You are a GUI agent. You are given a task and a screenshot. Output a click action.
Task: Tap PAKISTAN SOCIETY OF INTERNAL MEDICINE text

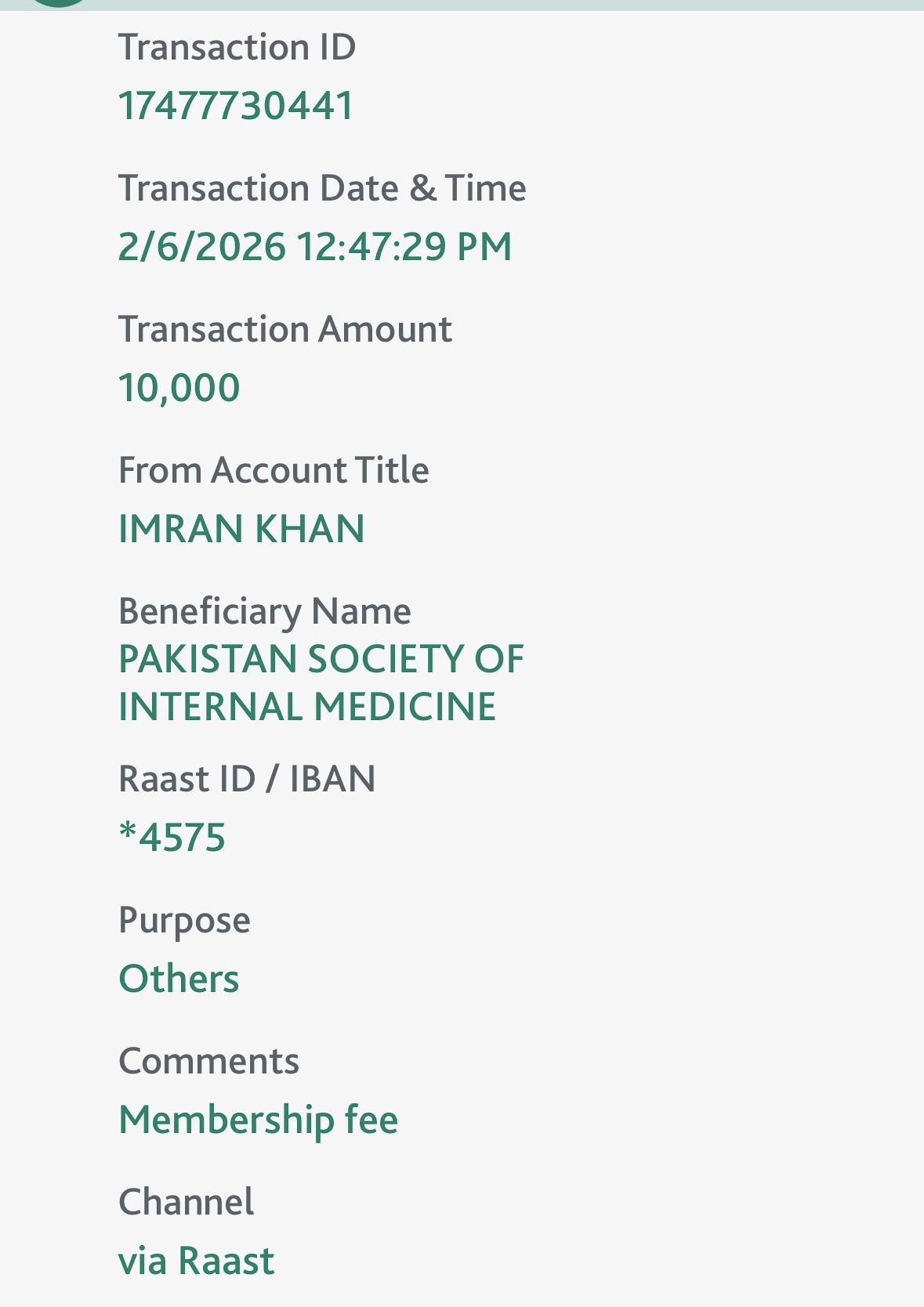(x=321, y=682)
